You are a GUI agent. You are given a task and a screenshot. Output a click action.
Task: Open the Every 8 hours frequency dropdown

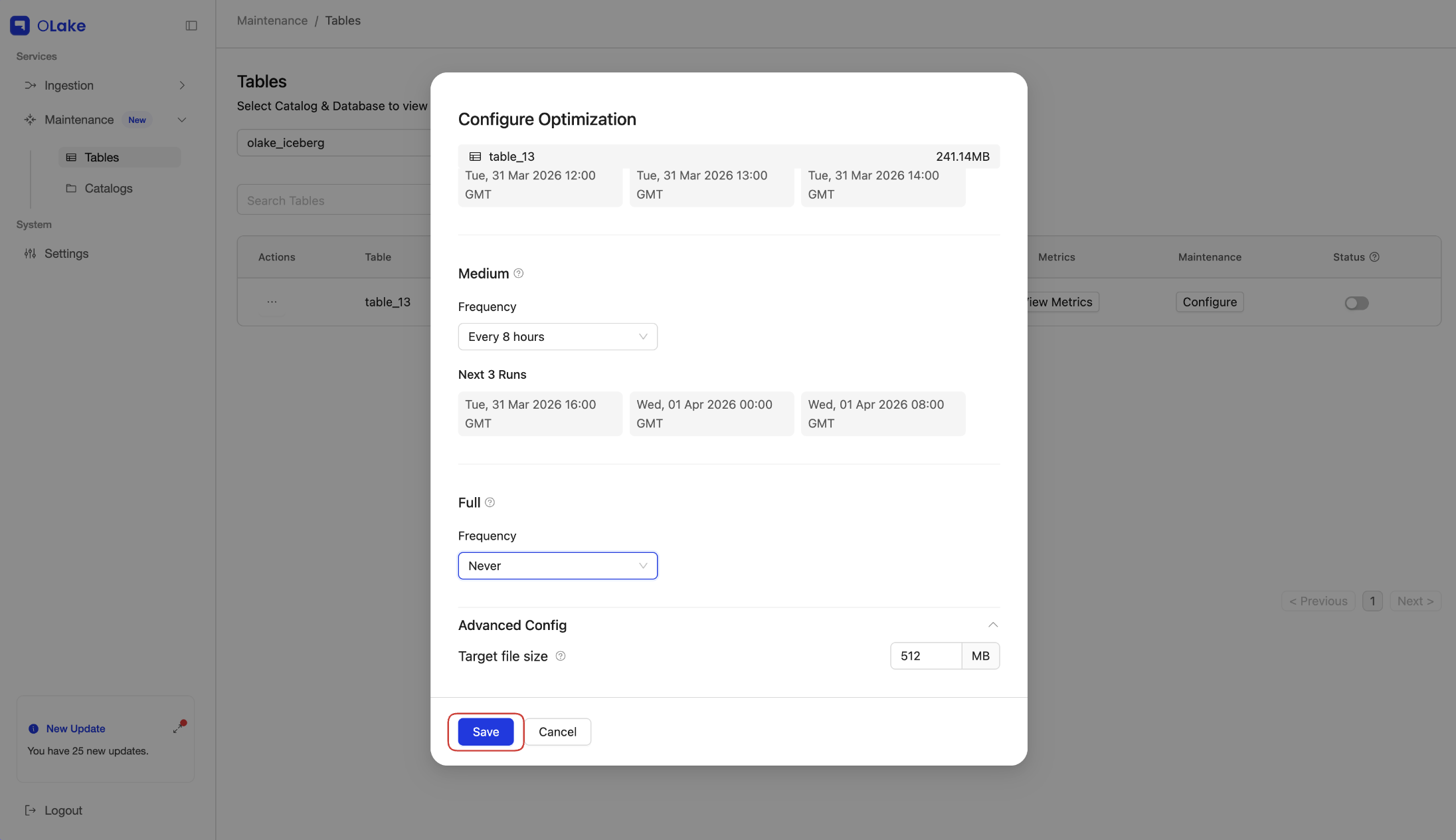[x=557, y=336]
